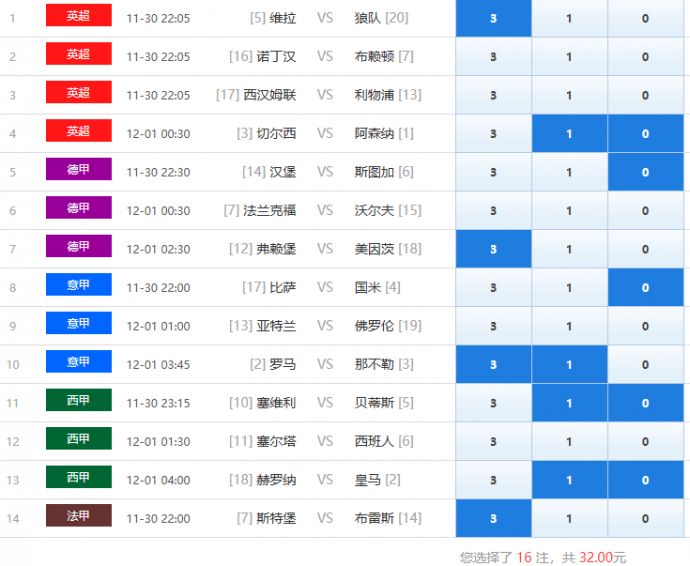Choose the 3 option for 塞维利 vs 贝蒂斯
690x566 pixels.
tap(493, 403)
